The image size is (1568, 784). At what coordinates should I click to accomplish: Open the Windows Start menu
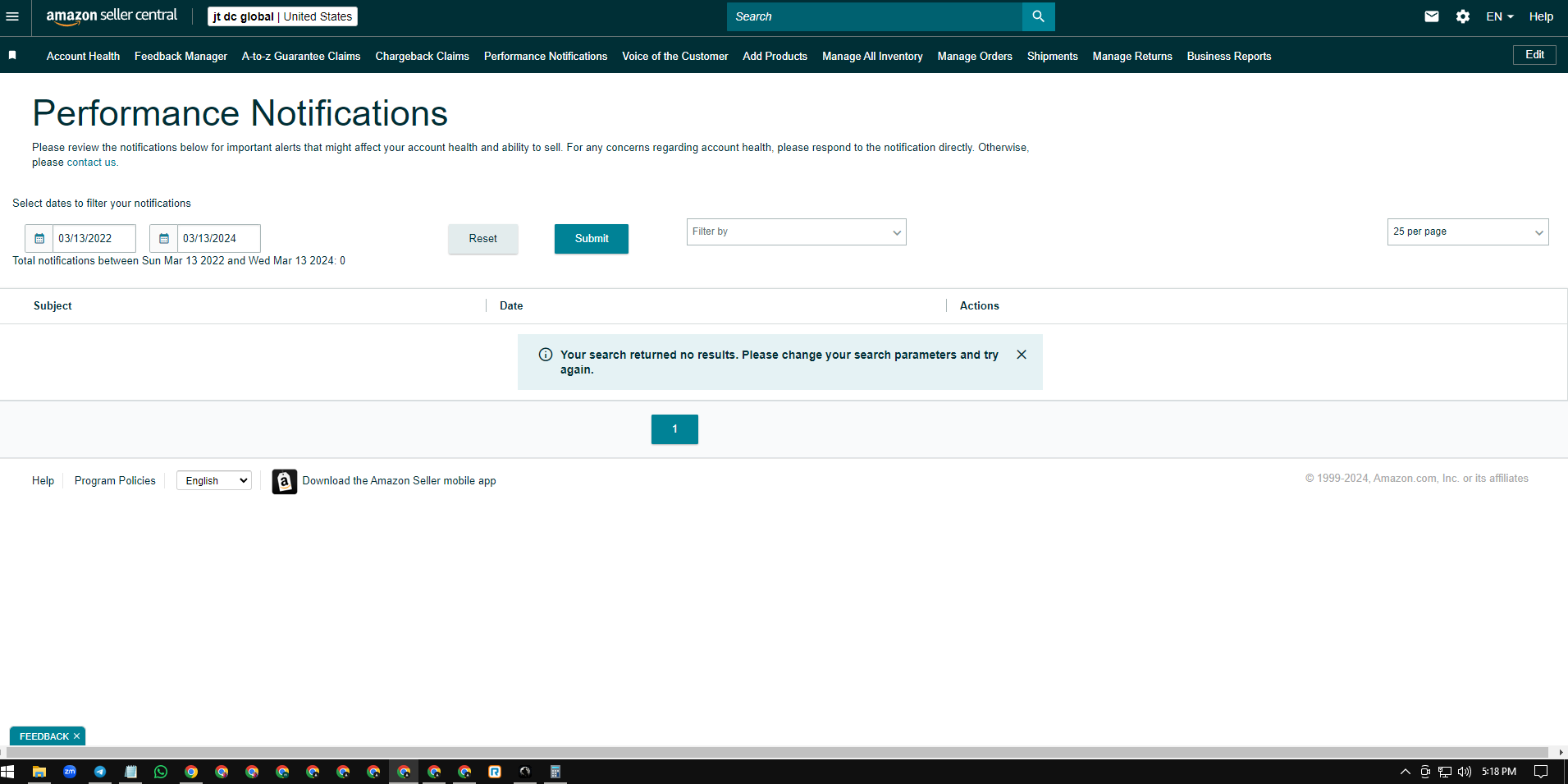coord(7,772)
